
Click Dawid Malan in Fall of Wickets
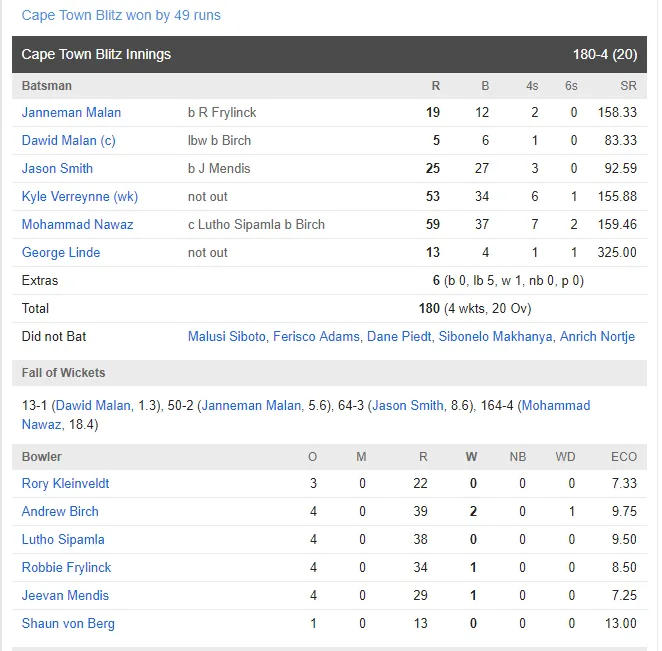coord(93,405)
